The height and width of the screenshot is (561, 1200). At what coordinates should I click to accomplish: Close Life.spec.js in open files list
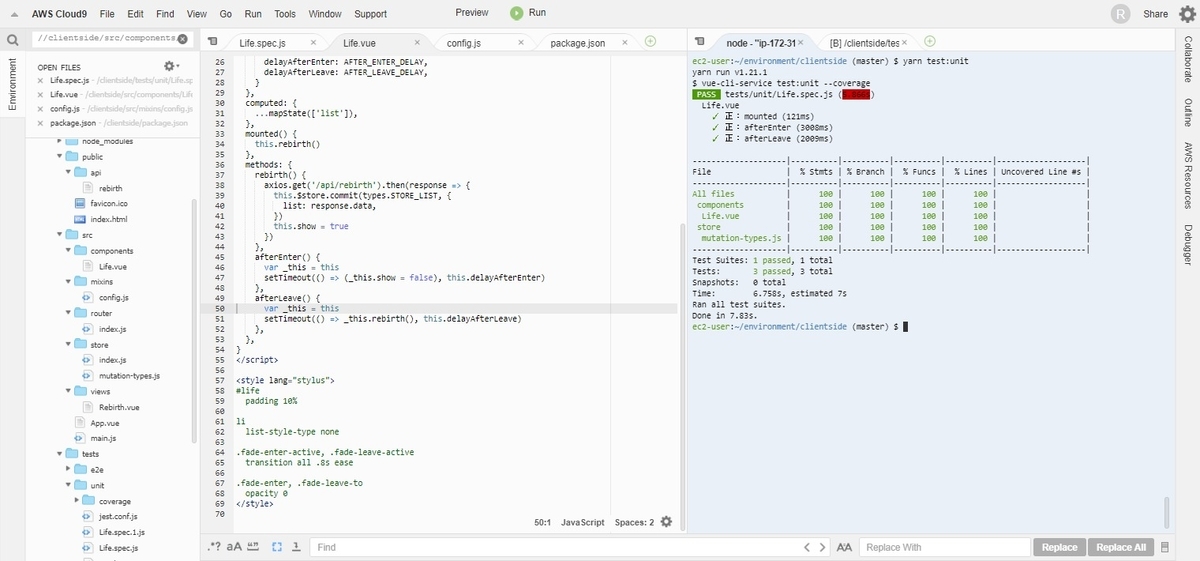(x=40, y=80)
